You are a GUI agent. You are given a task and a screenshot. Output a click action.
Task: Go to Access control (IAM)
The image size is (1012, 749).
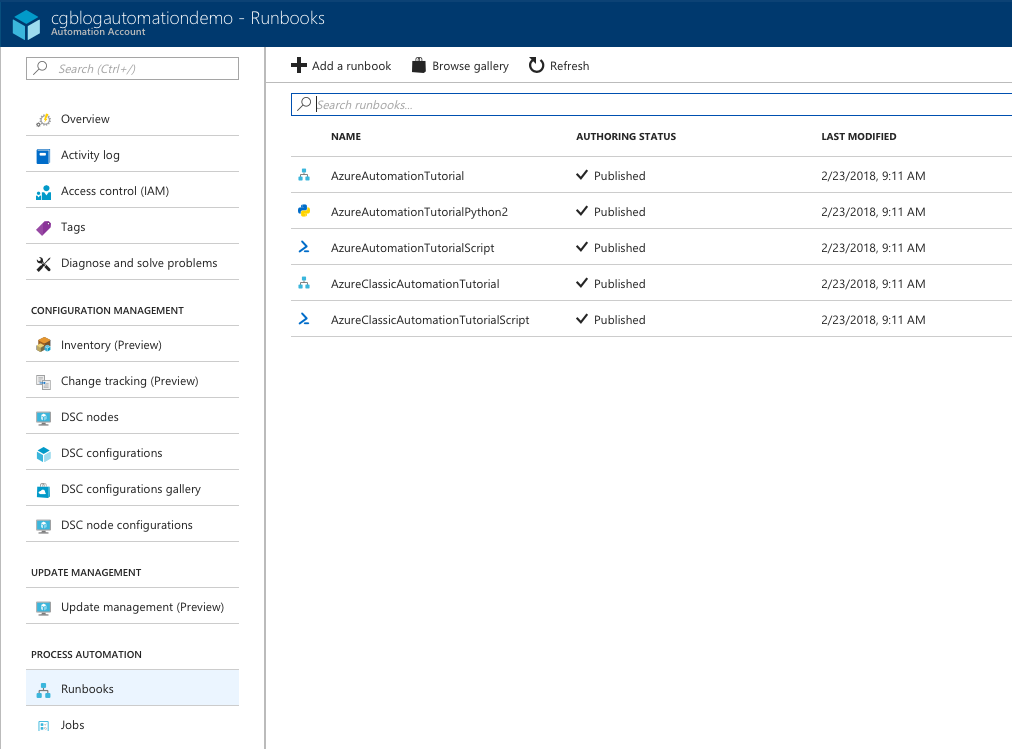click(x=132, y=191)
